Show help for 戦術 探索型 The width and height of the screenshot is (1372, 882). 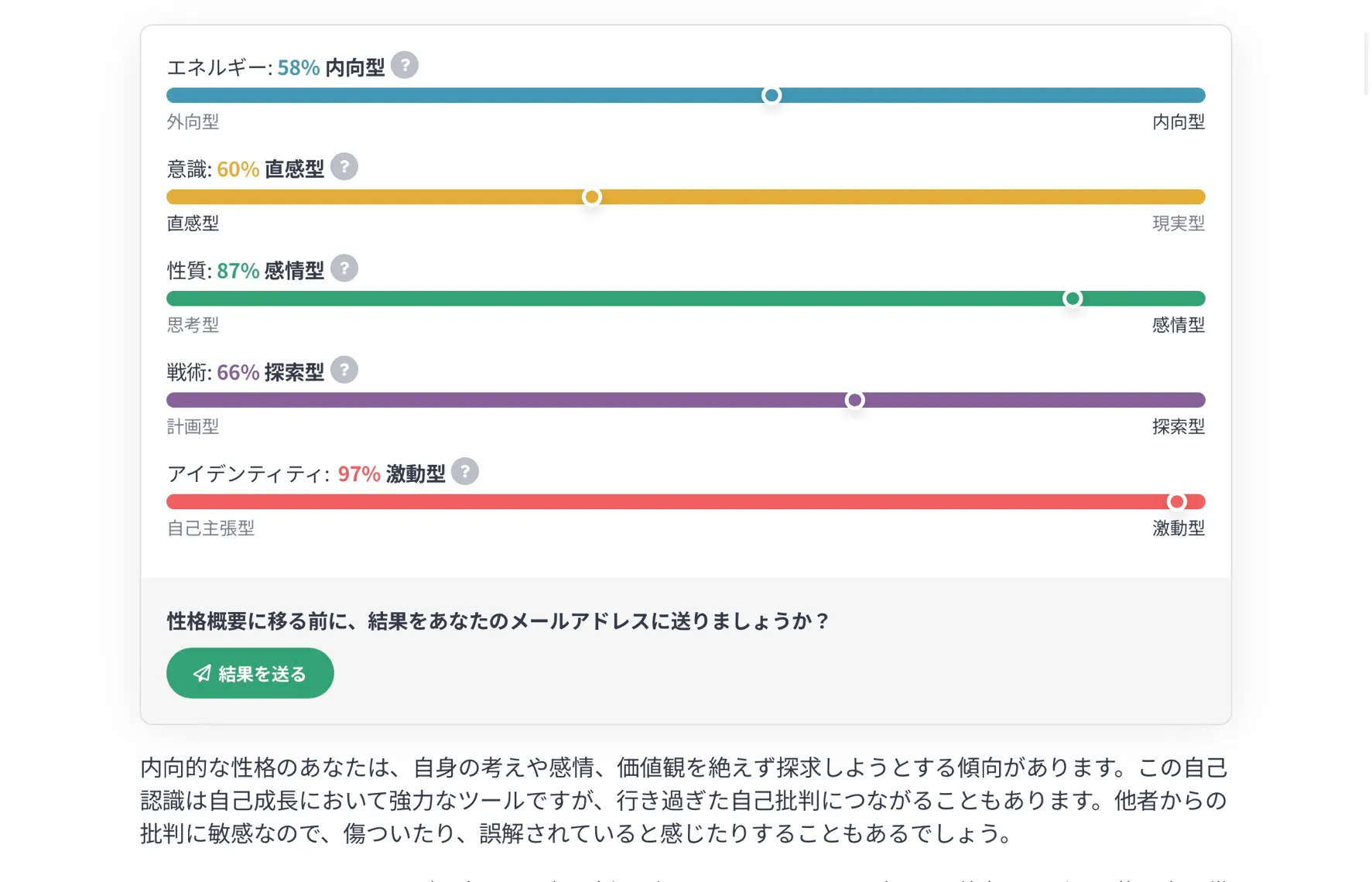(x=344, y=371)
